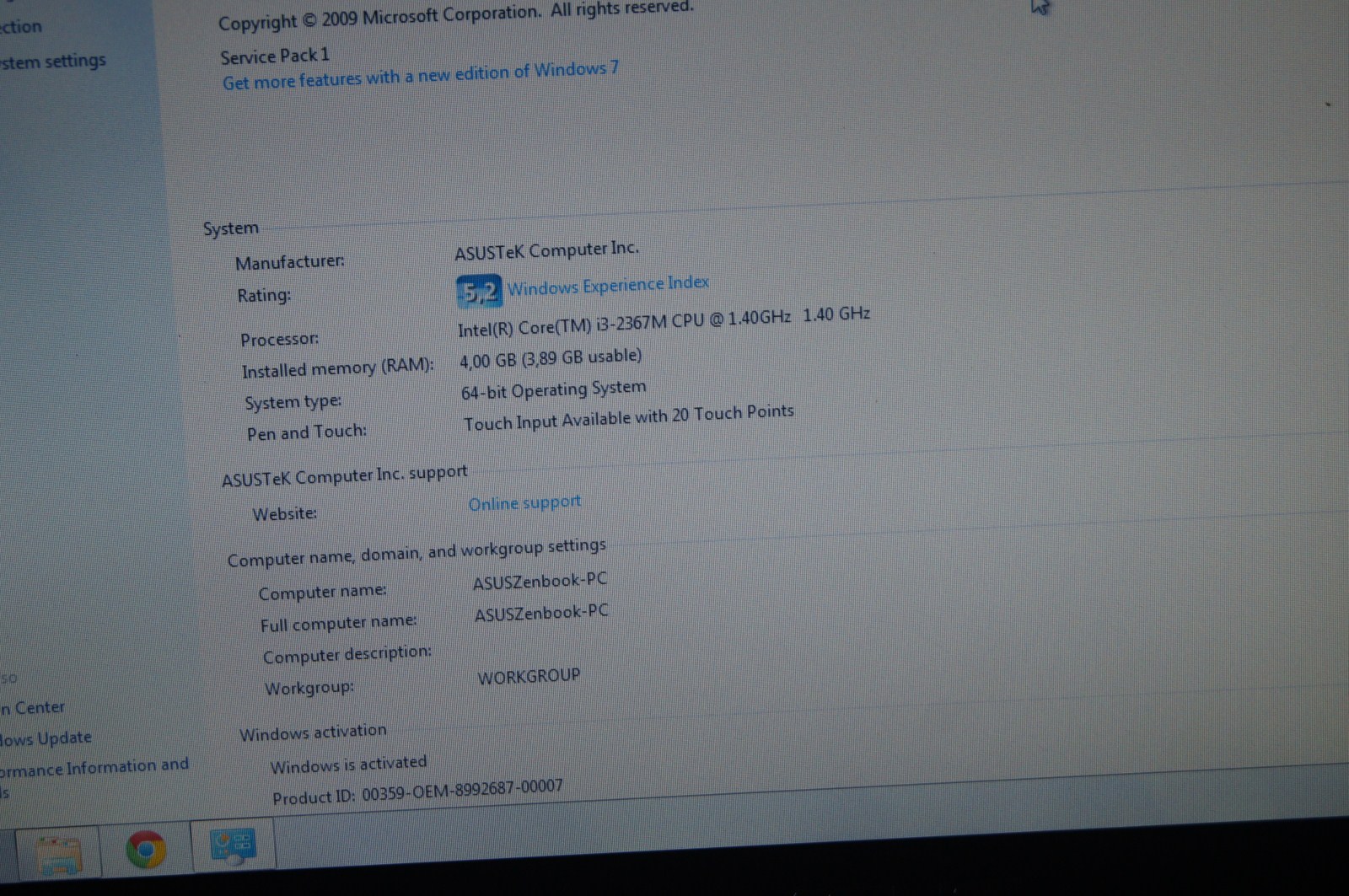
Task: Click Get more features with new edition link
Action: coord(420,75)
